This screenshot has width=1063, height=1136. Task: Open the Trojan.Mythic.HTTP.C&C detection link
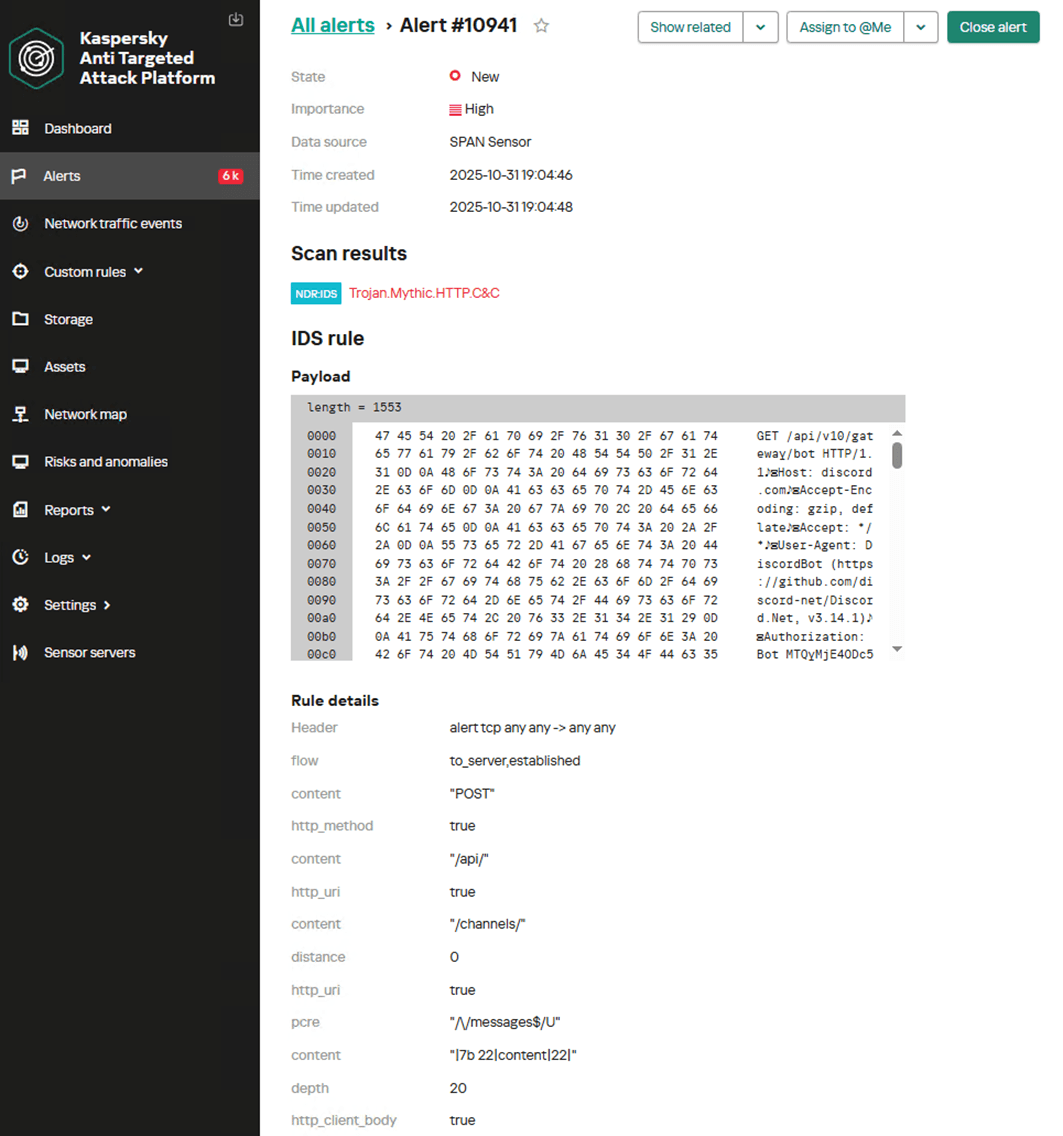pos(424,293)
